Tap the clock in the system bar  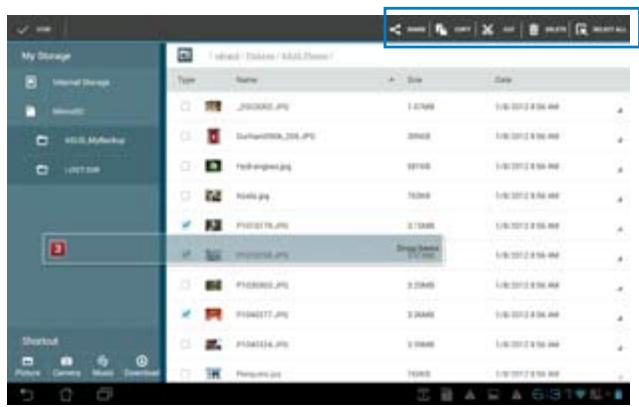pos(550,394)
